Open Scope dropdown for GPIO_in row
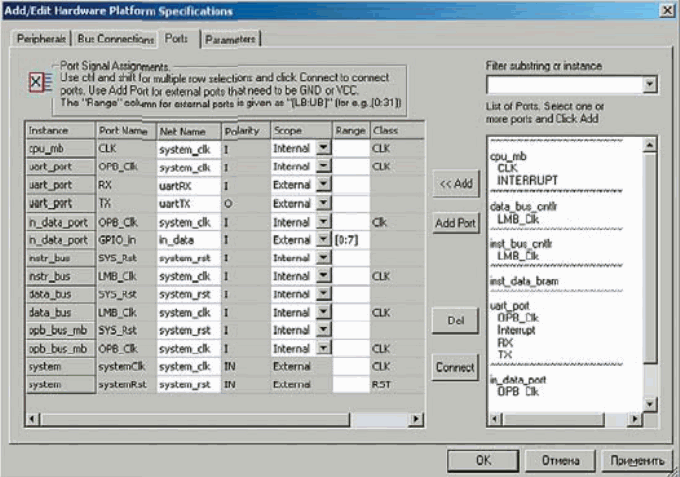 pos(323,239)
